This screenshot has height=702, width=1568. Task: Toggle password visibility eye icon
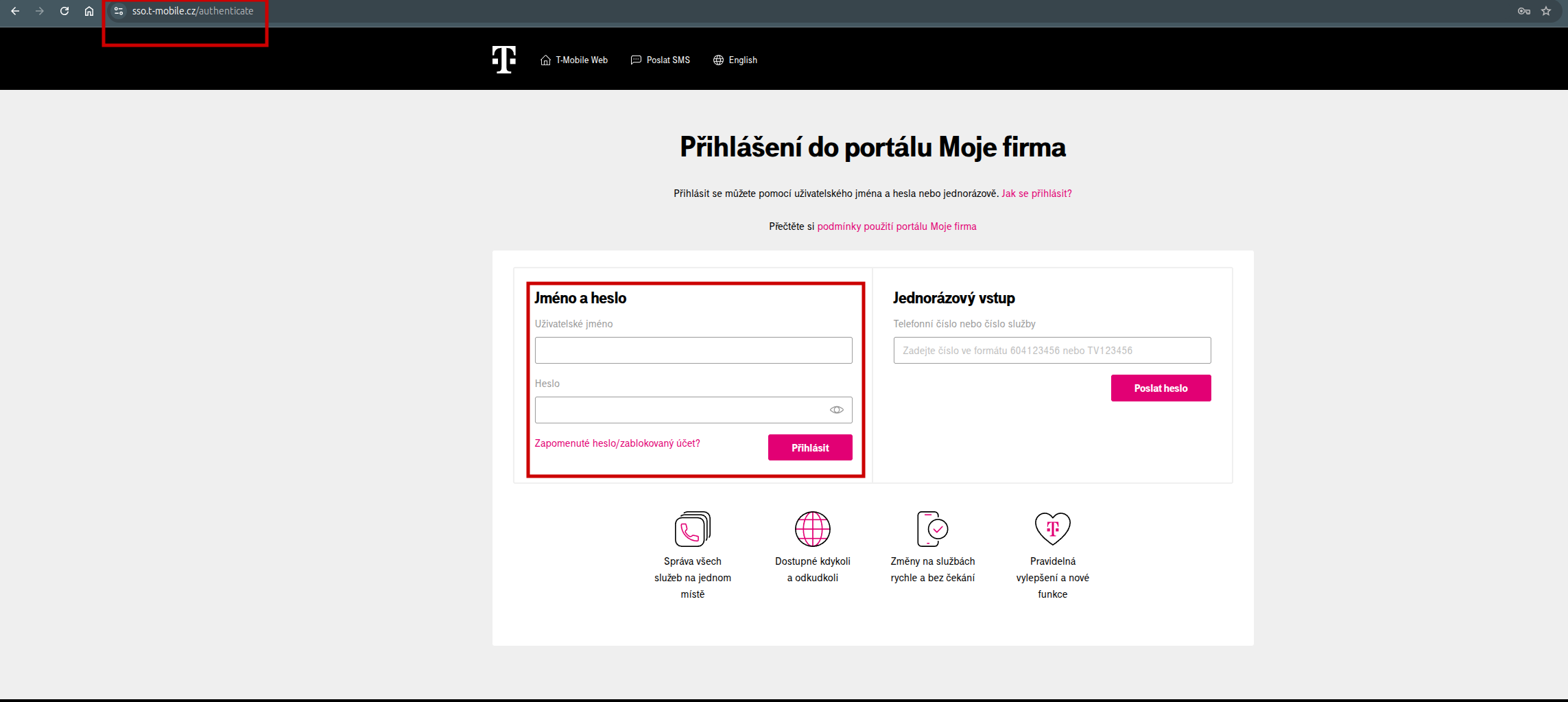[x=836, y=410]
